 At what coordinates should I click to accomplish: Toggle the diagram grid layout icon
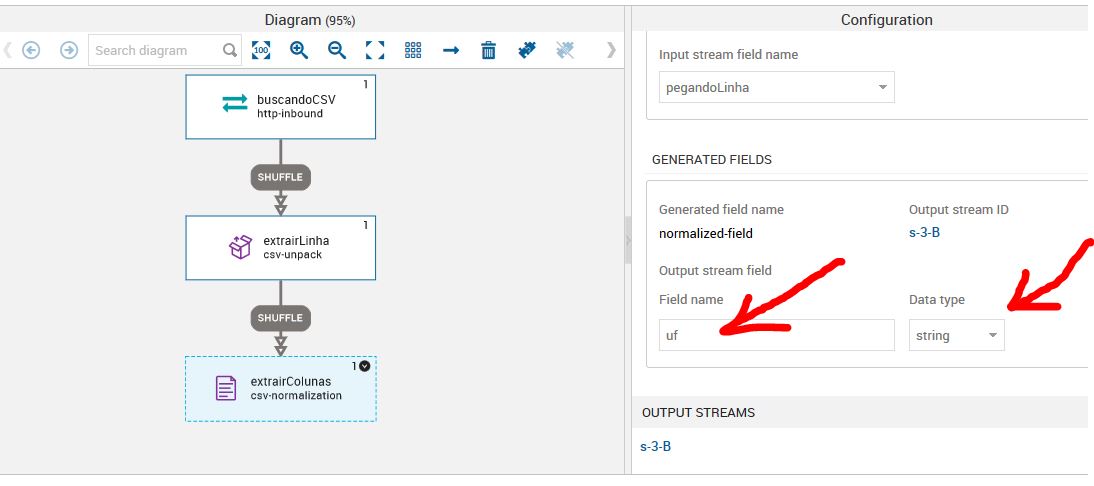[x=413, y=50]
